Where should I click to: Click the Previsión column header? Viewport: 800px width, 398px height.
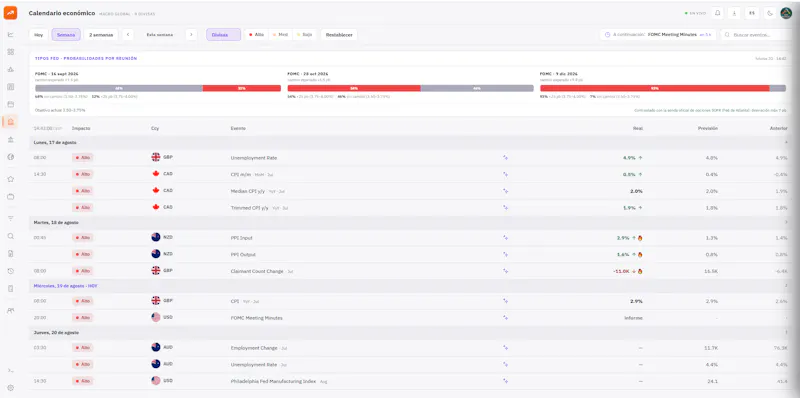tap(708, 128)
